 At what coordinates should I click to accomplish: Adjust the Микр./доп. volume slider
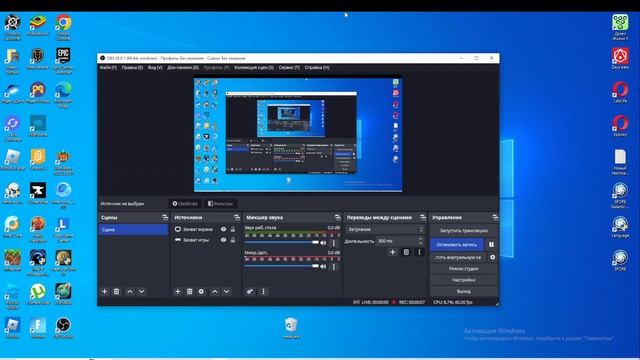(282, 266)
